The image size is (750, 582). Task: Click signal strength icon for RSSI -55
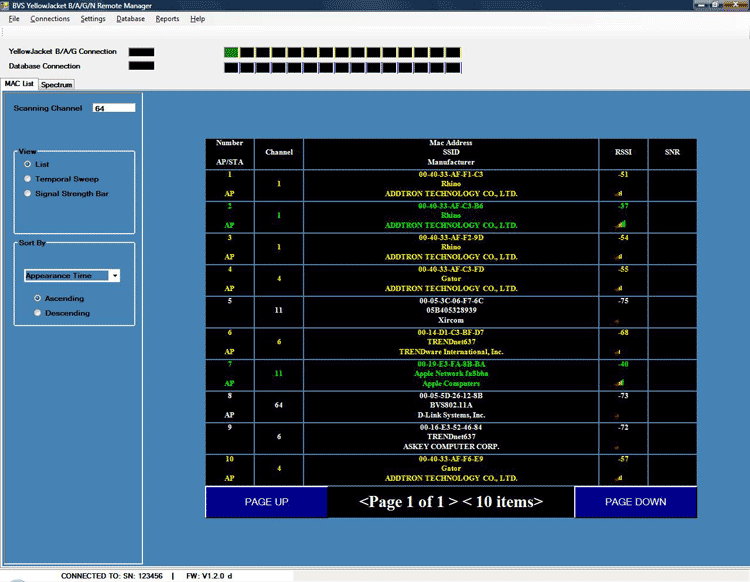(619, 288)
